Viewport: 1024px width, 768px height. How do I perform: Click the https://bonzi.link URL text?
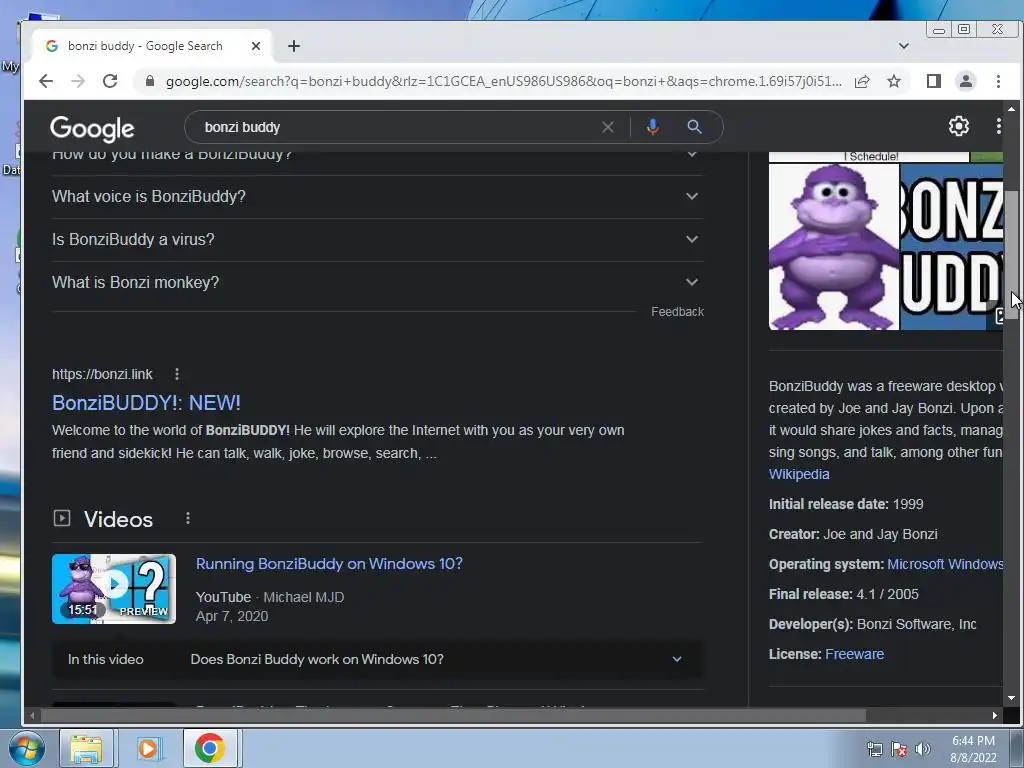coord(102,374)
